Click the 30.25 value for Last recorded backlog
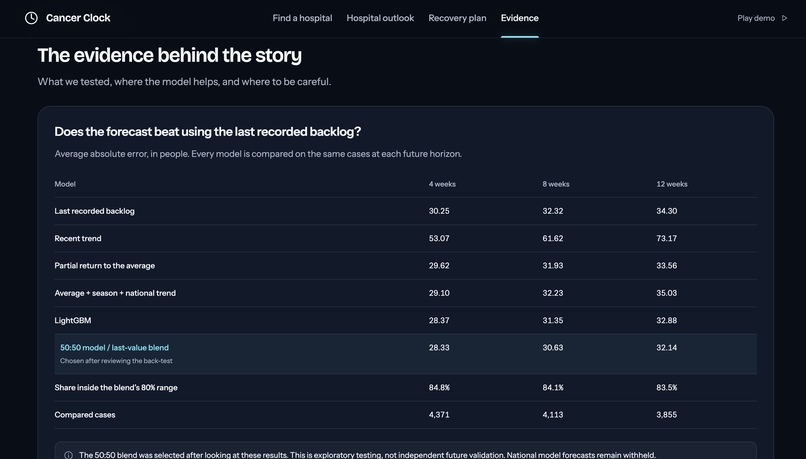The image size is (806, 459). (439, 211)
